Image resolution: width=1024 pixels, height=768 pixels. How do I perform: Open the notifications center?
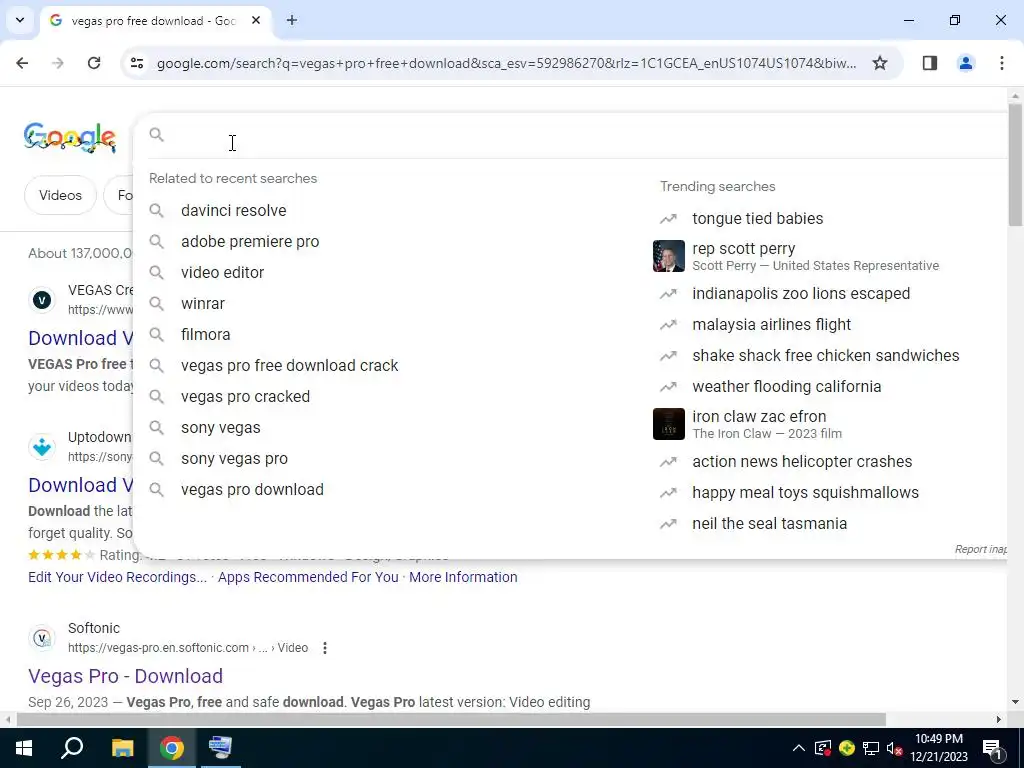pos(992,748)
